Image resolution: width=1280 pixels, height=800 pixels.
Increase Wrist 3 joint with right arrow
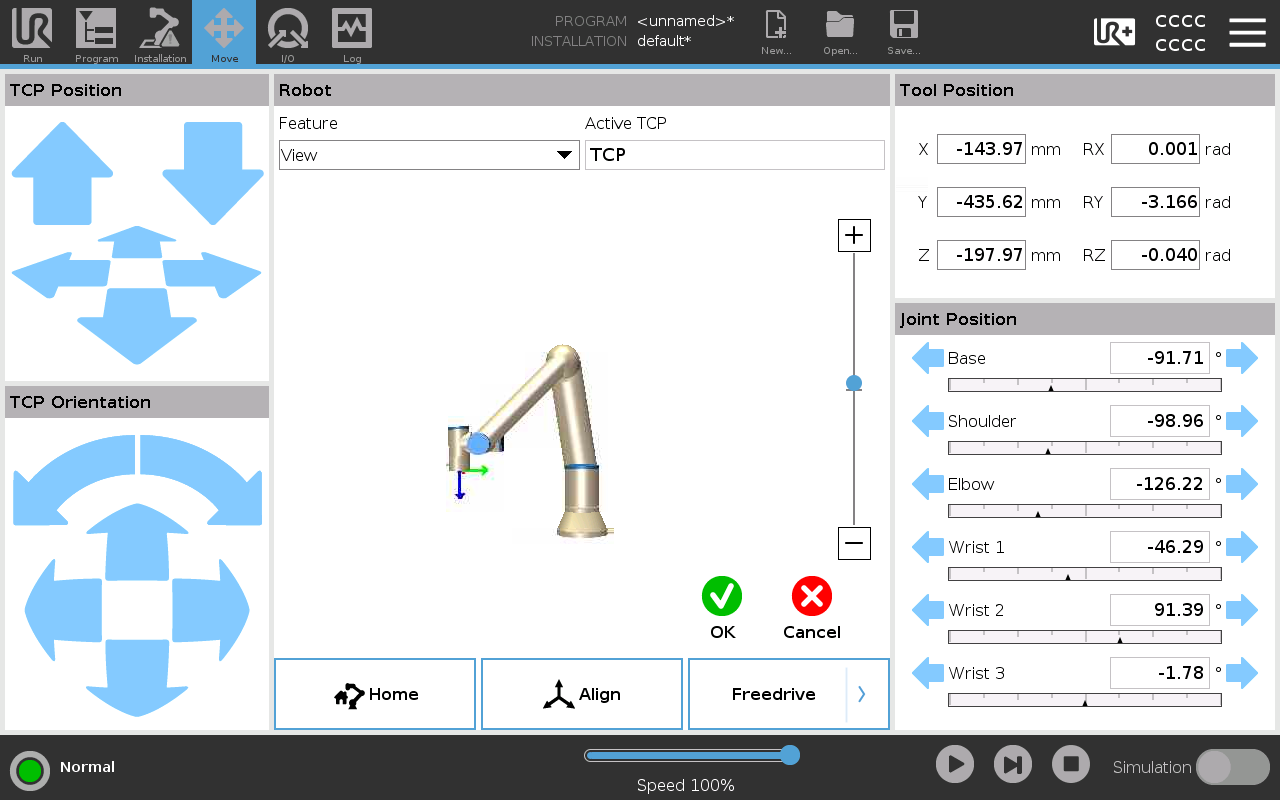point(1242,673)
